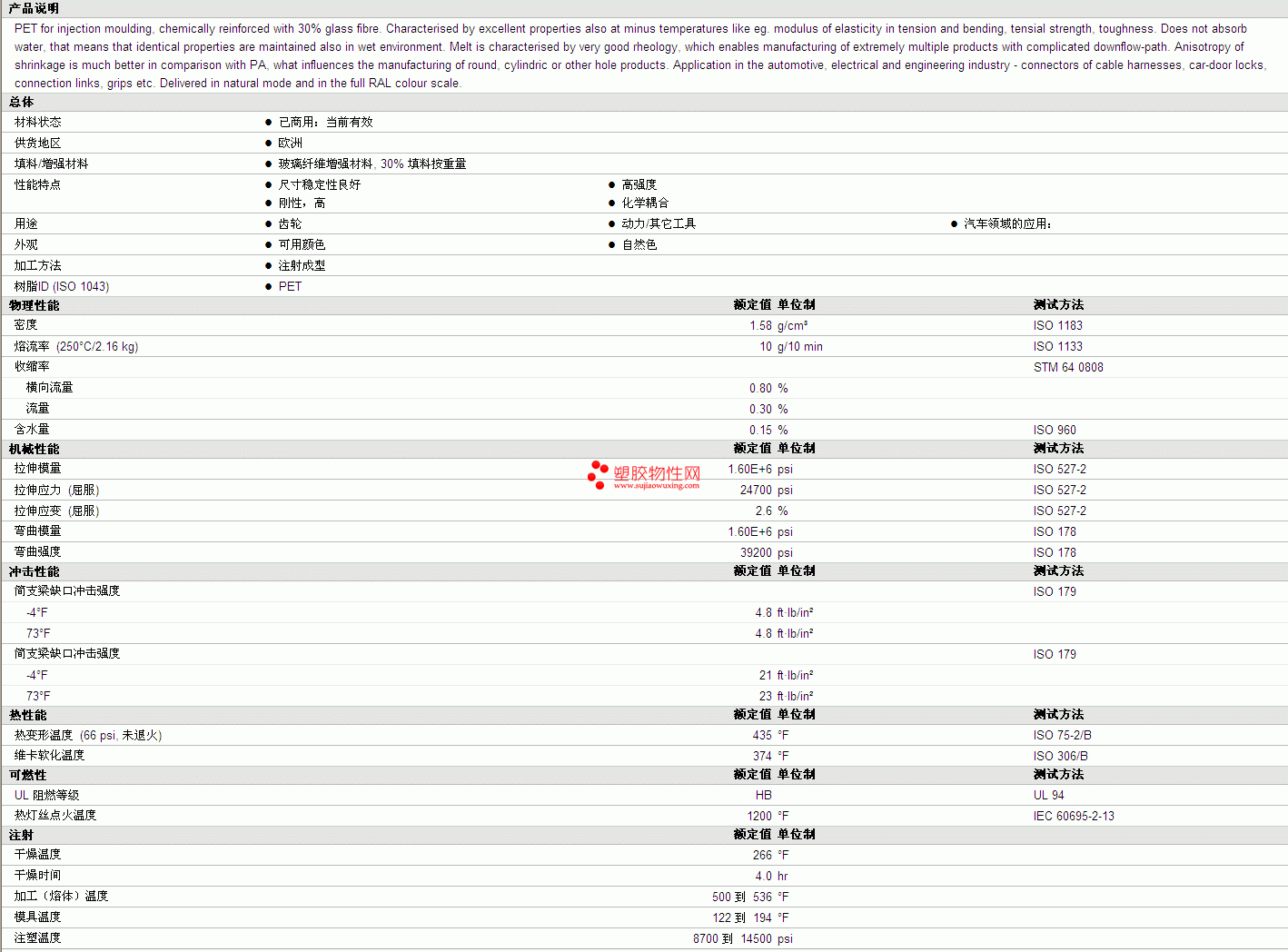This screenshot has height=952, width=1288.
Task: Click the 24700 tensile stress value
Action: [x=756, y=490]
